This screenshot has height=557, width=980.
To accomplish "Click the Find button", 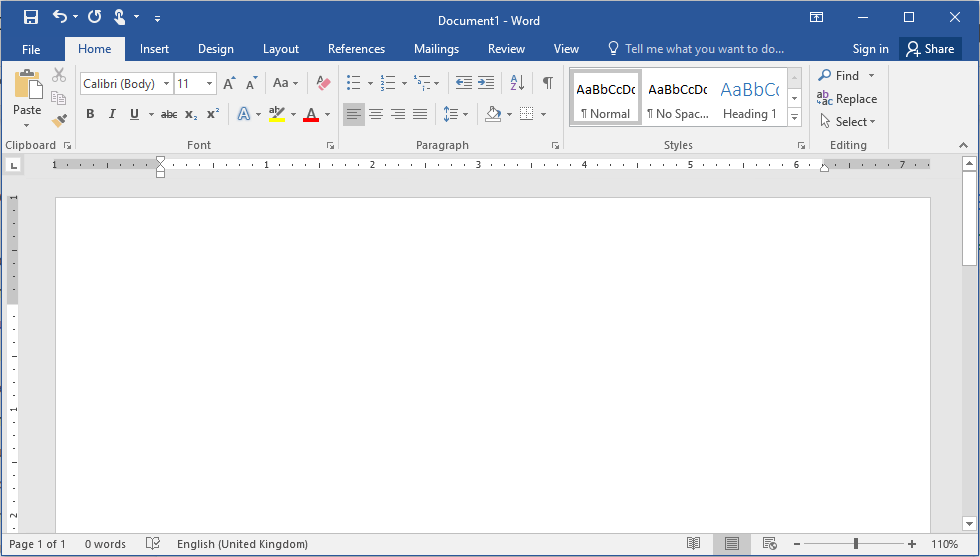I will [x=838, y=76].
